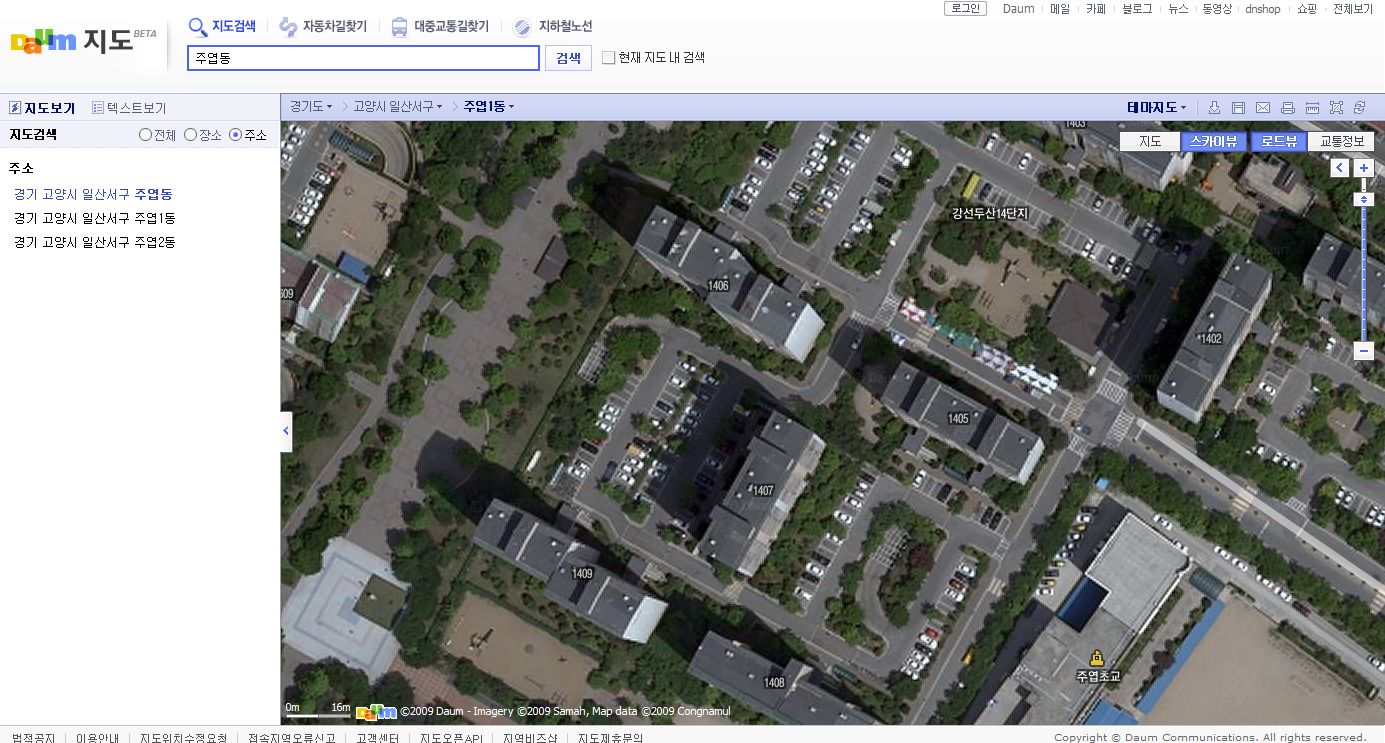Click the 주엽초교 school marker icon
The image size is (1385, 743).
(1097, 658)
